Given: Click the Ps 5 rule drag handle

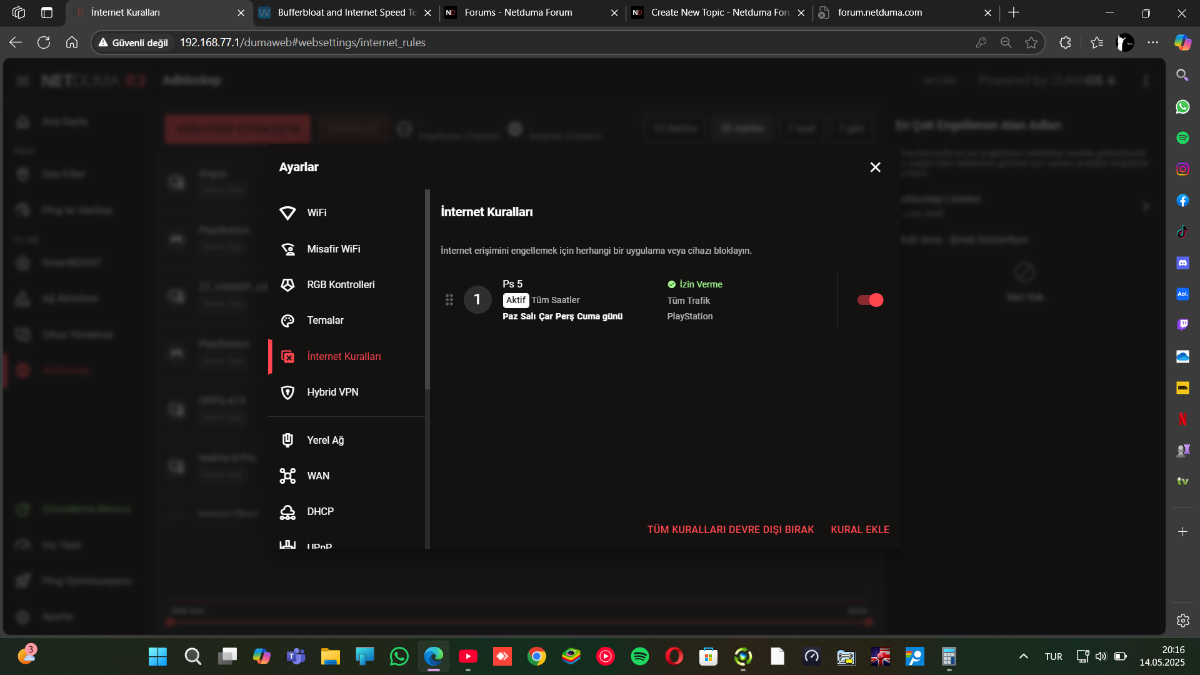Looking at the screenshot, I should coord(449,300).
